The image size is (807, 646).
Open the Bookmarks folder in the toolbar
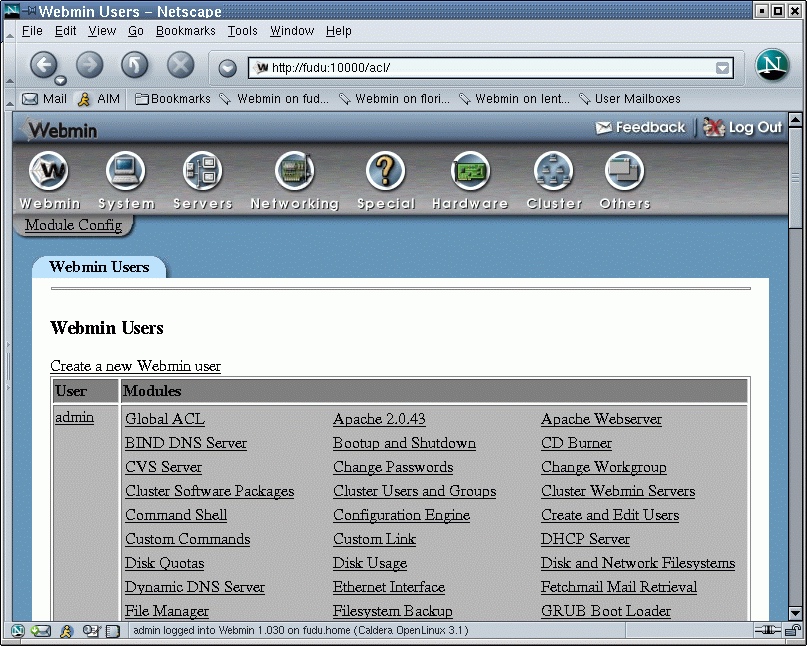pyautogui.click(x=172, y=99)
